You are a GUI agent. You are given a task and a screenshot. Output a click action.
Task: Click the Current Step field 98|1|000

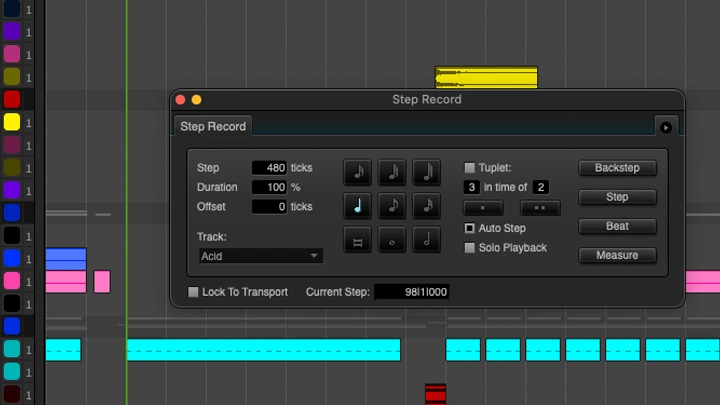412,292
